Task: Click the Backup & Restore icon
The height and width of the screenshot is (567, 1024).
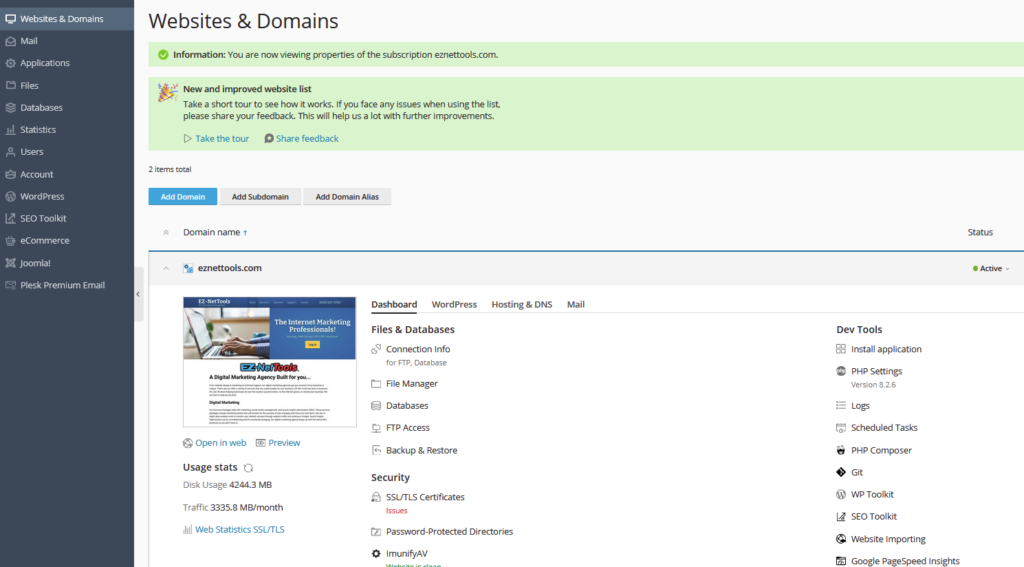Action: point(376,450)
